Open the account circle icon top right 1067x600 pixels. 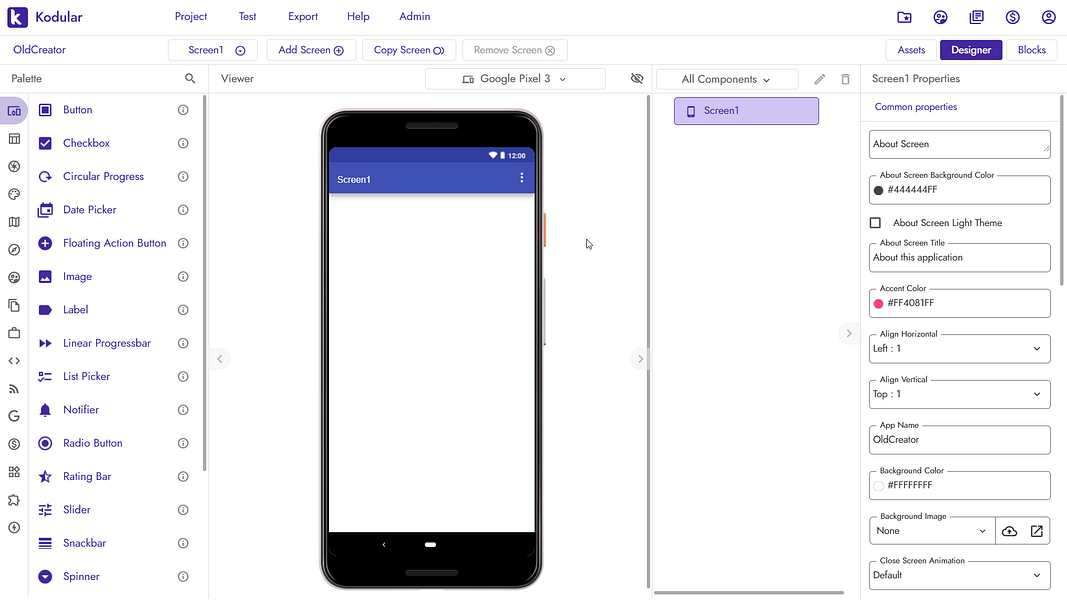[x=1048, y=16]
